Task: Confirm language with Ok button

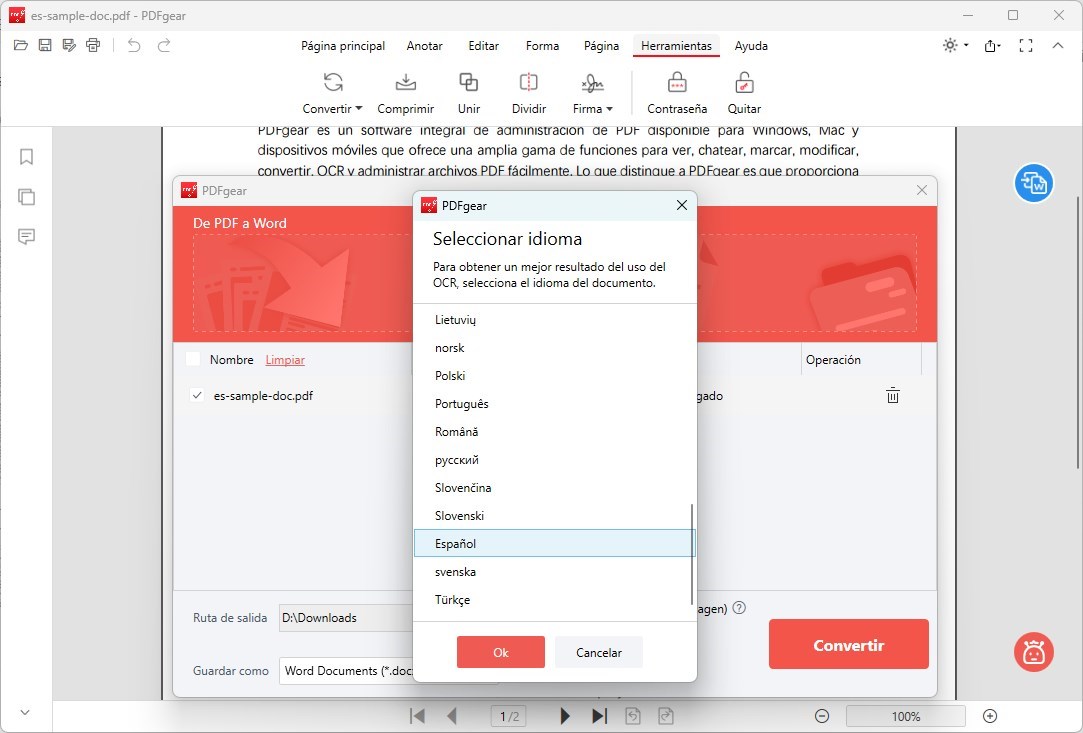Action: coord(500,652)
